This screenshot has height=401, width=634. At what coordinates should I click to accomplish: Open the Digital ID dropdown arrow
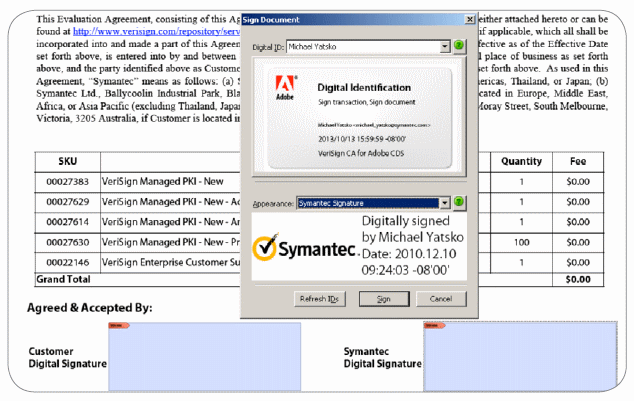coord(445,46)
